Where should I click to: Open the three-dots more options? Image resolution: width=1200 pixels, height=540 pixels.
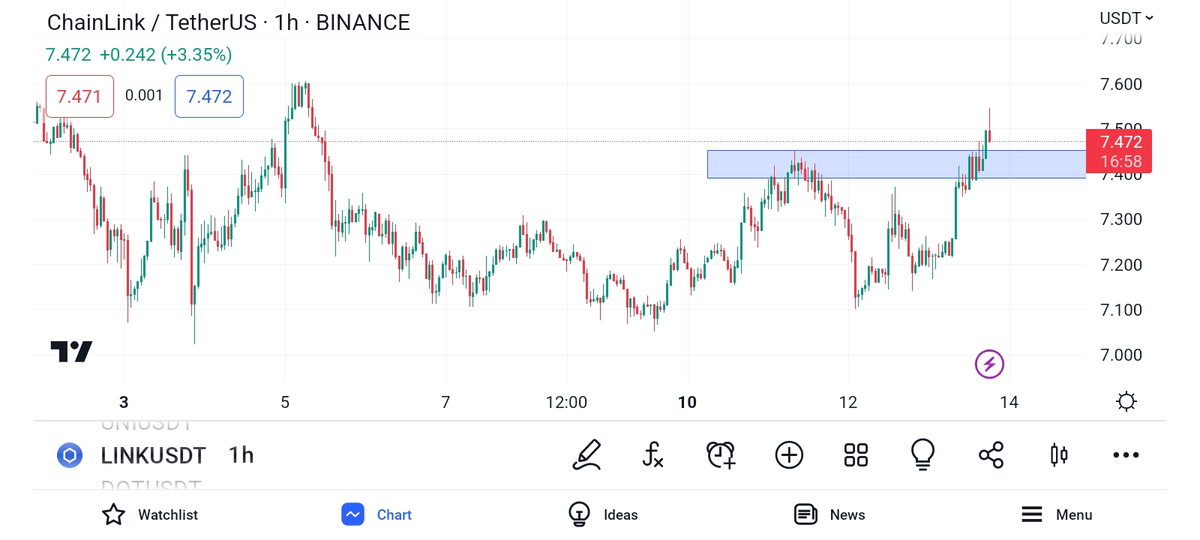[1126, 455]
